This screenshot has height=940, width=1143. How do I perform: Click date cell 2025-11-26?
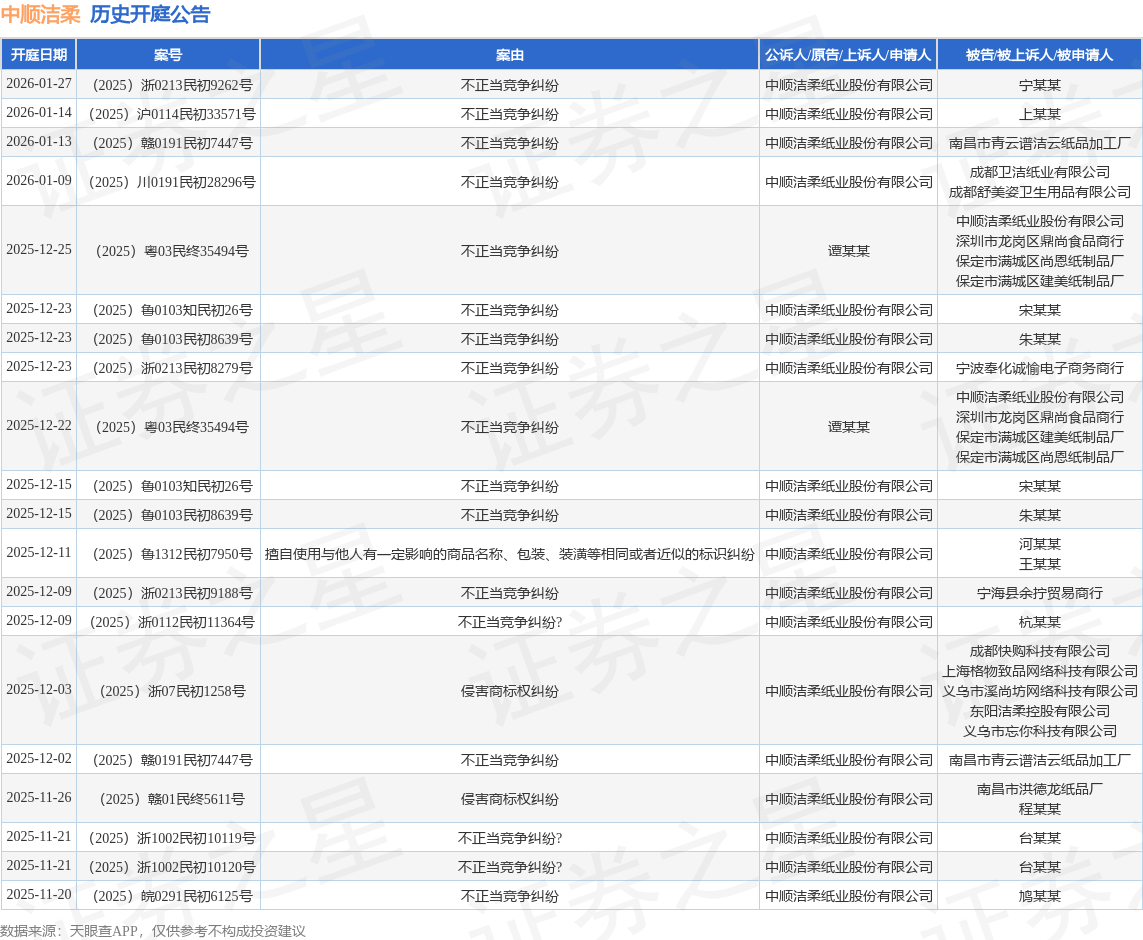pyautogui.click(x=39, y=798)
